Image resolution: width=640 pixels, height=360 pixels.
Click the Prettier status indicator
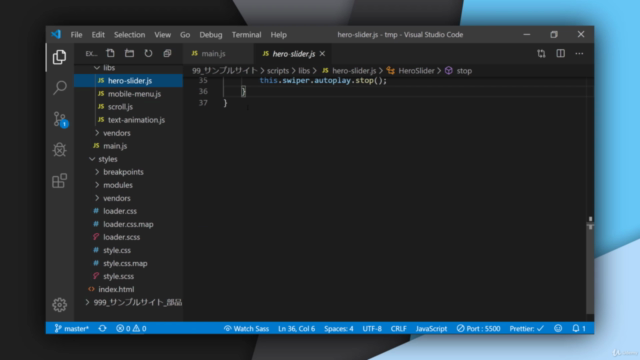coord(527,328)
